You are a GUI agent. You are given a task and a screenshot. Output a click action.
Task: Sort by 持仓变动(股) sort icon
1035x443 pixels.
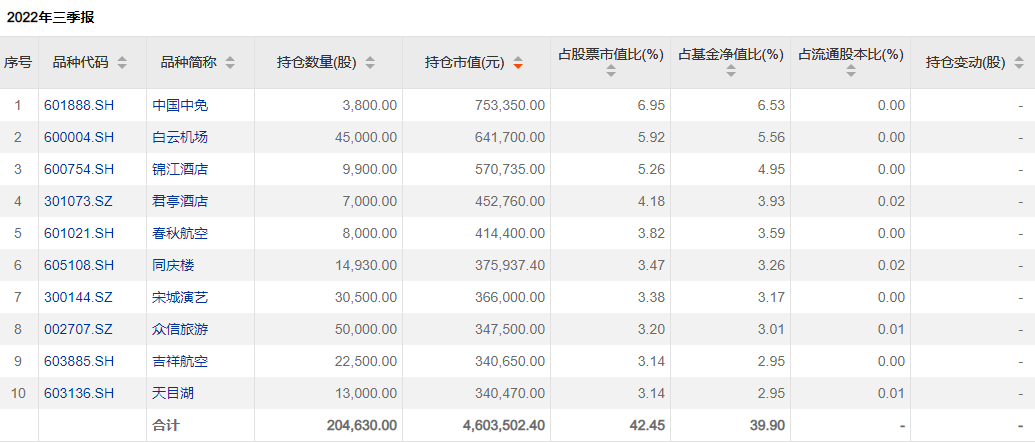[x=1017, y=63]
